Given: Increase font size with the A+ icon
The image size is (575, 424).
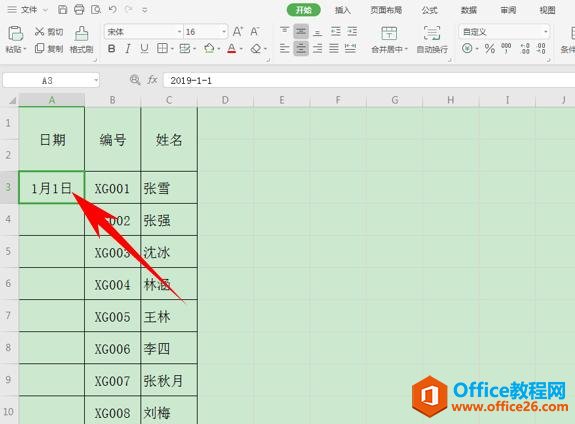Looking at the screenshot, I should click(238, 32).
